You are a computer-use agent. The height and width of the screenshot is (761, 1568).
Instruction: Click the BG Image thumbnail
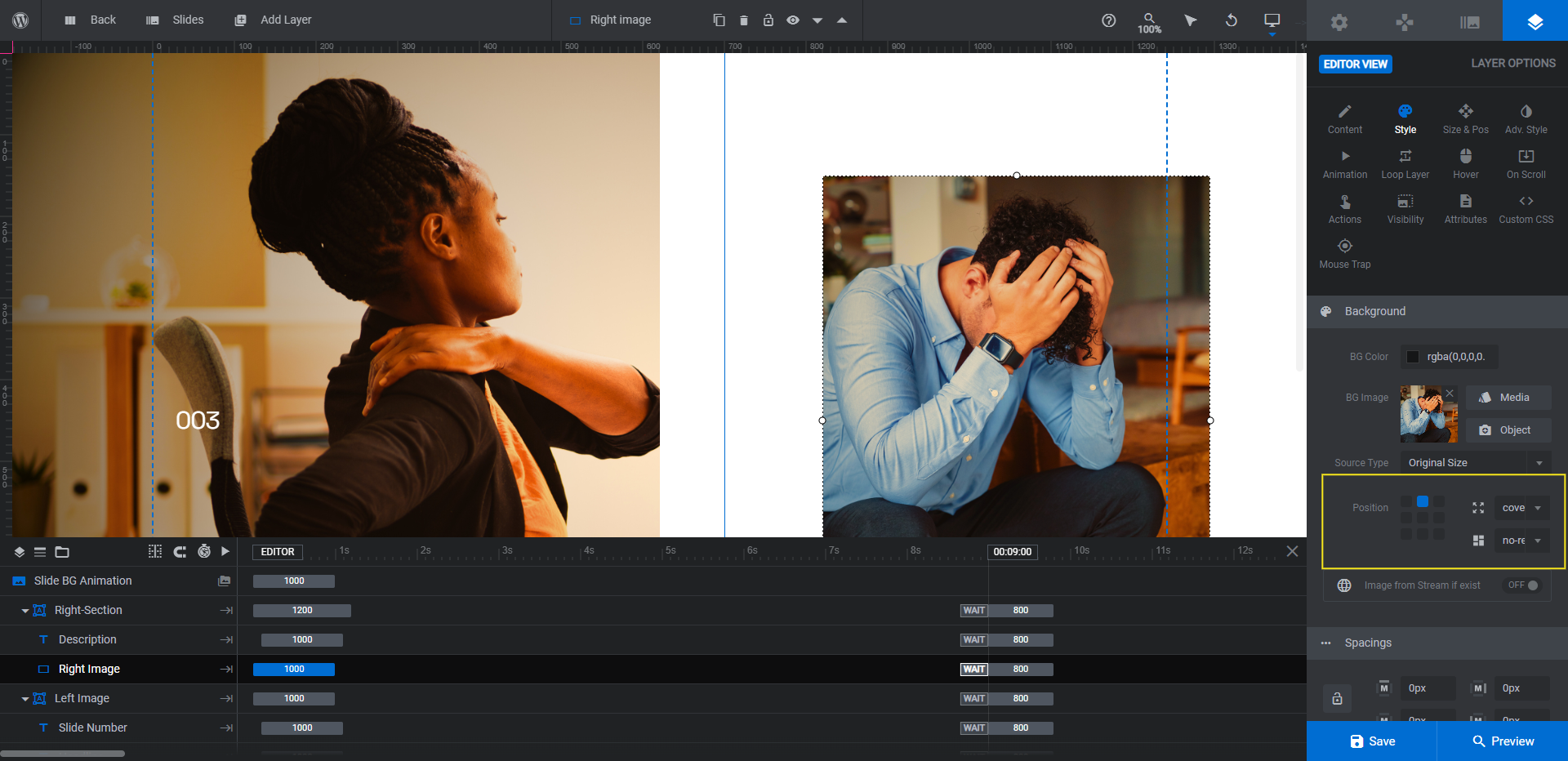pyautogui.click(x=1428, y=414)
